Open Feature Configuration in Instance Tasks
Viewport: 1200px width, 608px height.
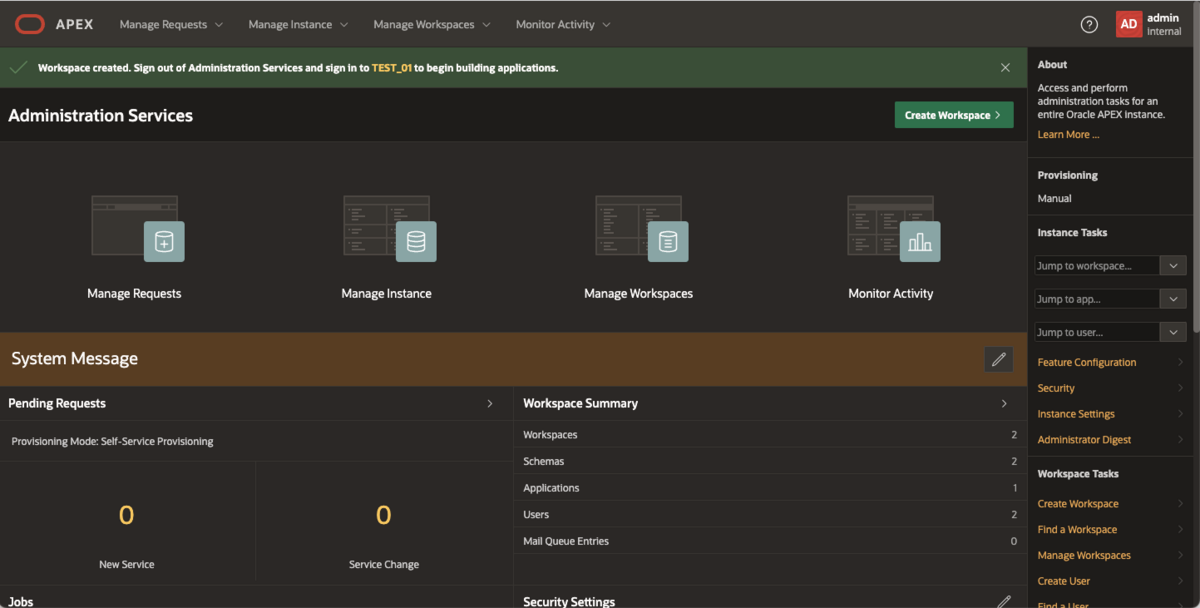[1087, 362]
